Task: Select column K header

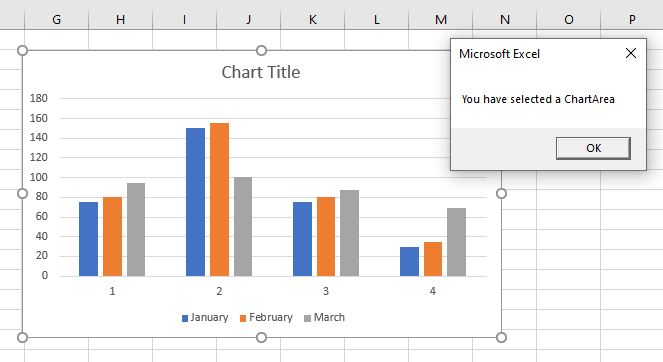Action: pyautogui.click(x=312, y=19)
